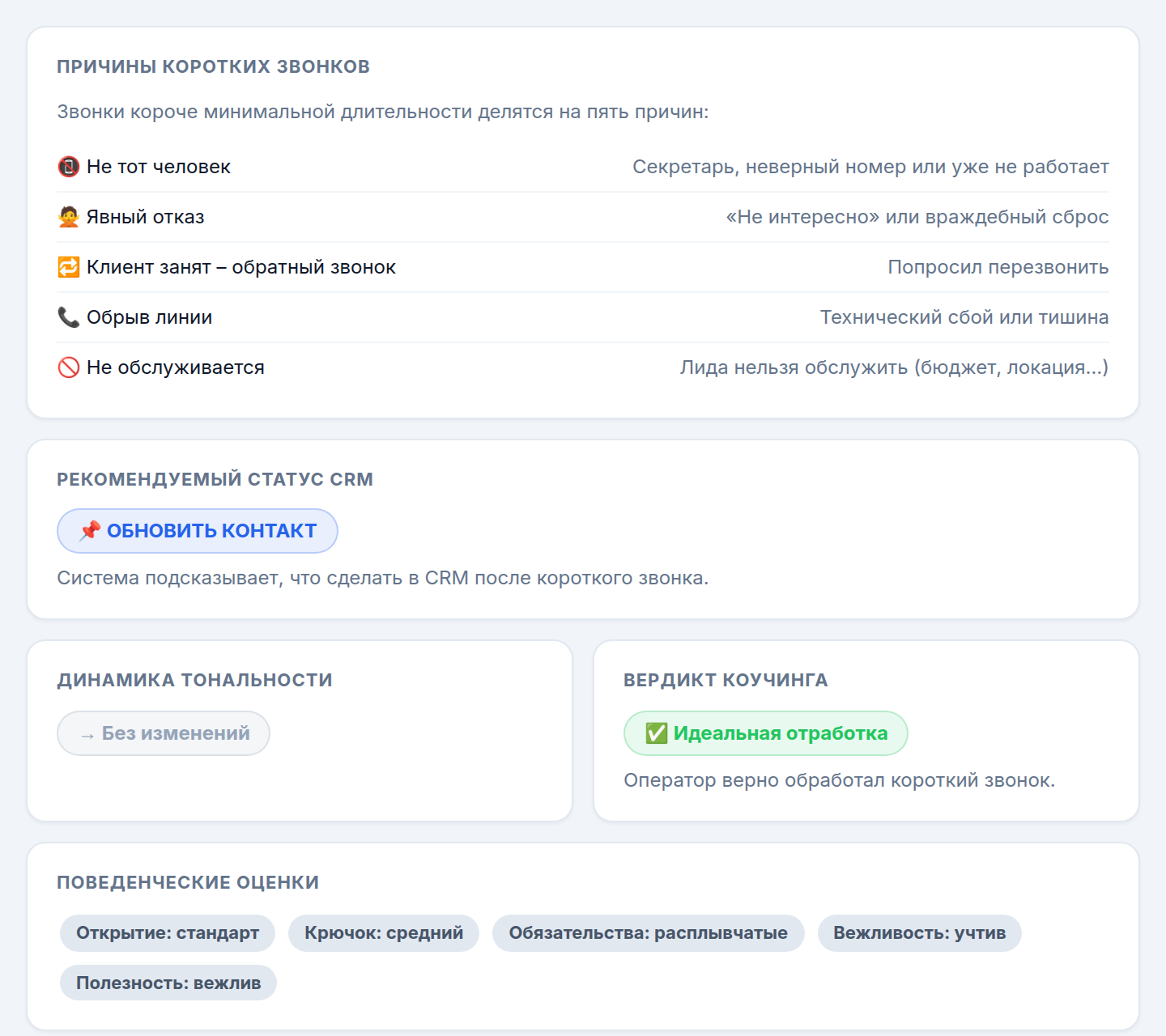Click the refusing person emoji beside «Явный отказ»

coord(69,217)
